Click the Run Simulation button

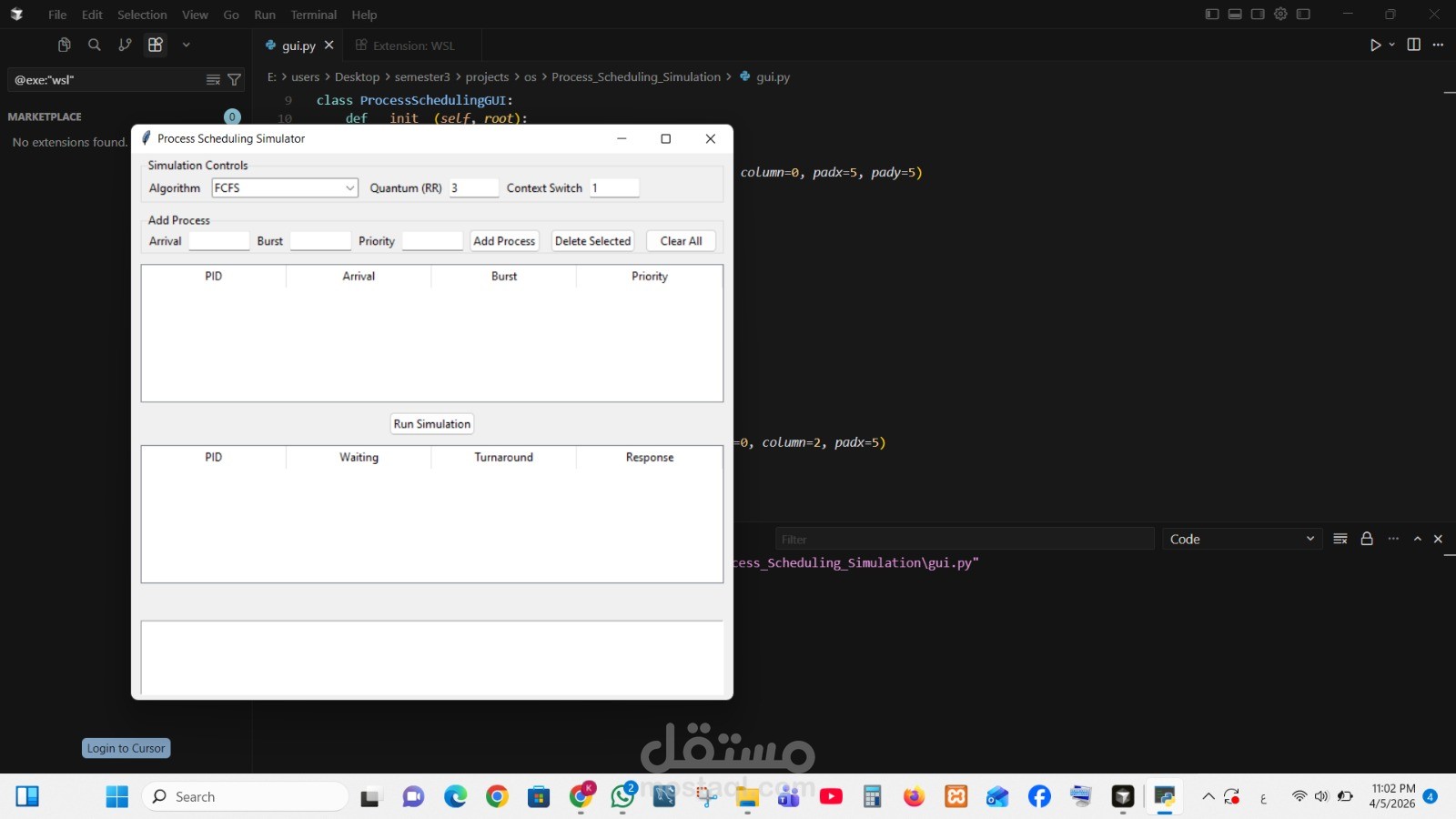[432, 424]
